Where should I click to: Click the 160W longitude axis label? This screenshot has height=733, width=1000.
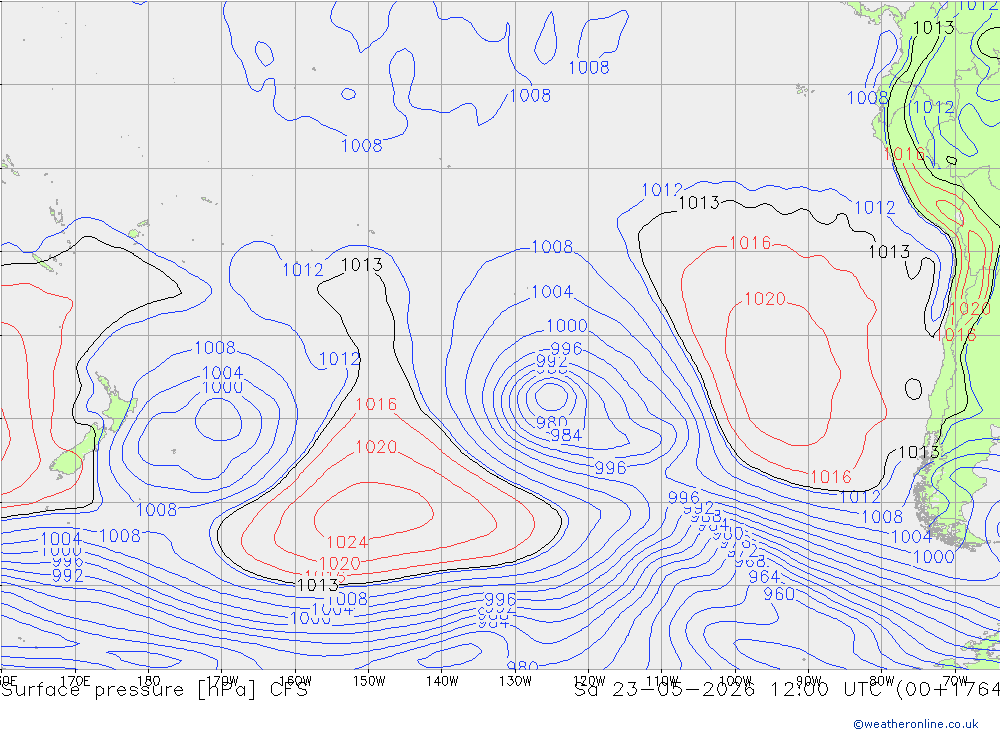(296, 681)
